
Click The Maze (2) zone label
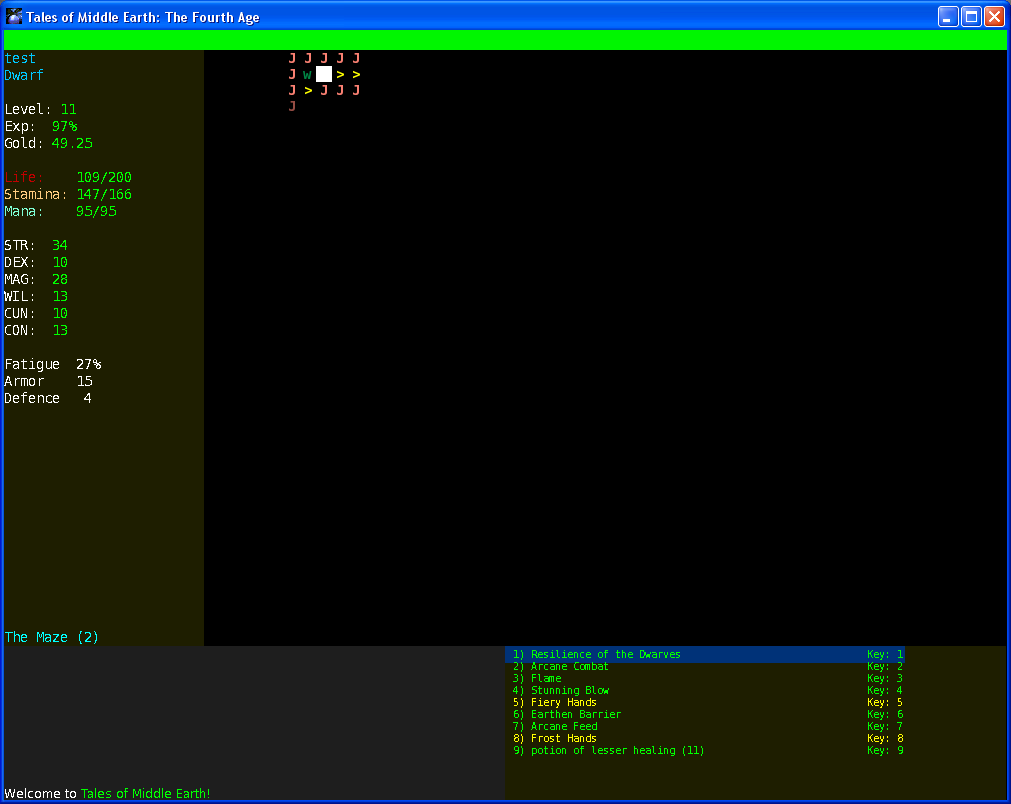tap(52, 637)
